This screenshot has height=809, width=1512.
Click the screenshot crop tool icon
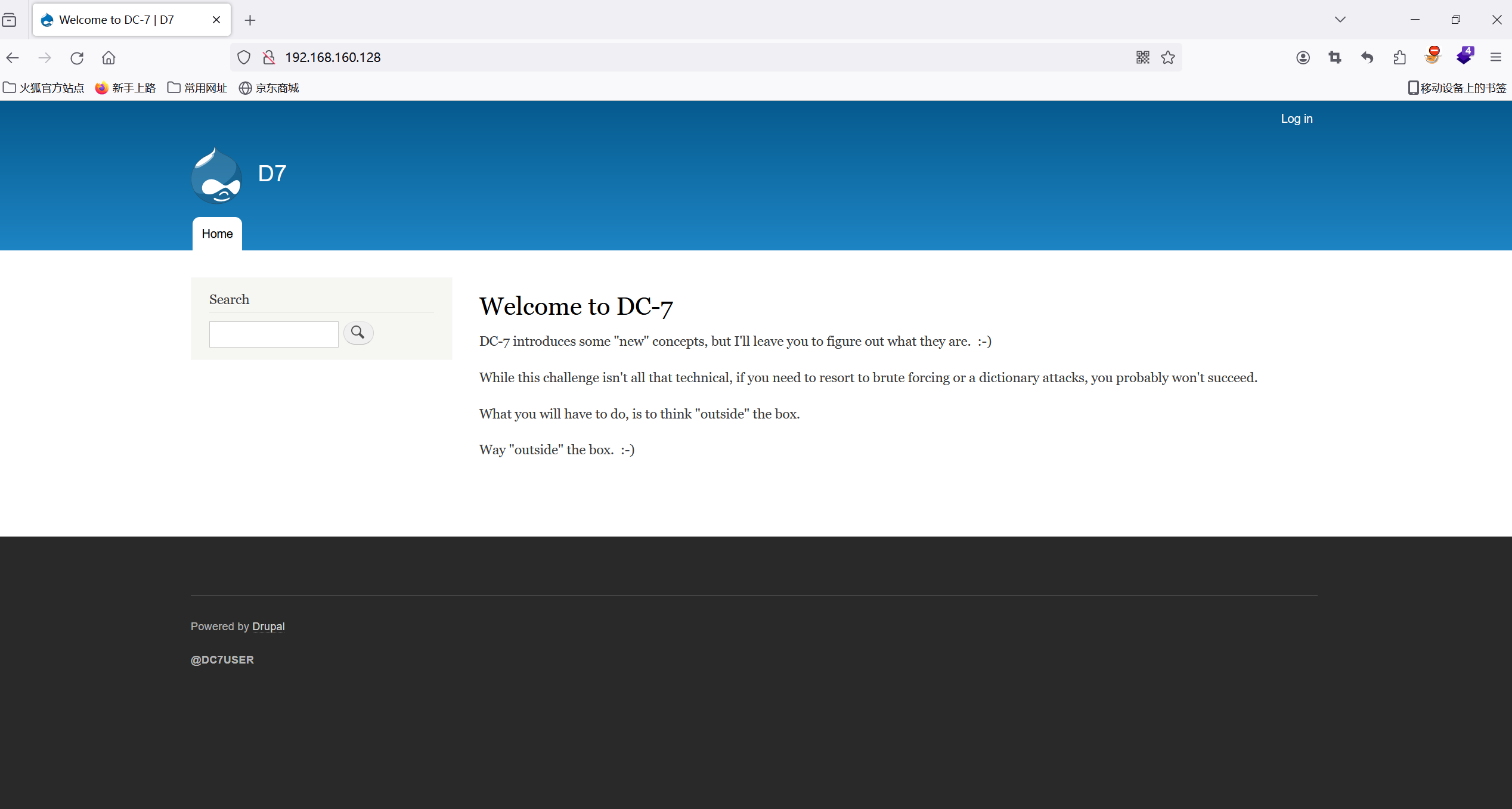[x=1335, y=57]
